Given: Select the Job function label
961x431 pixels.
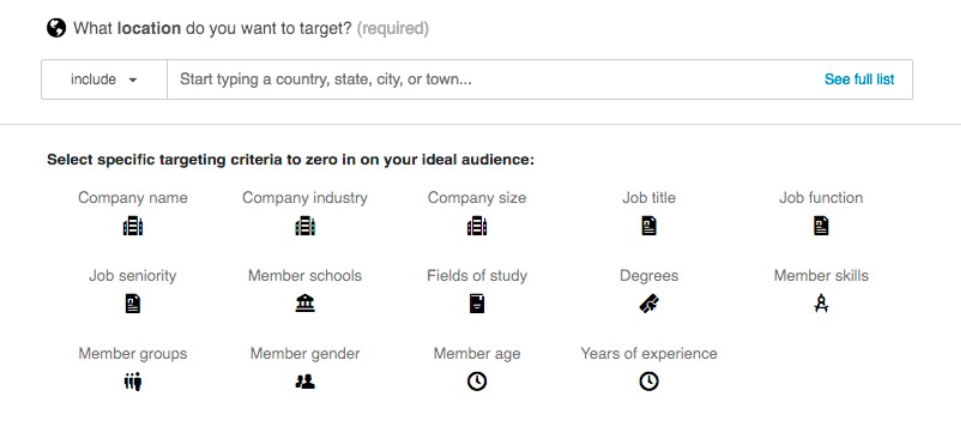Looking at the screenshot, I should point(821,198).
